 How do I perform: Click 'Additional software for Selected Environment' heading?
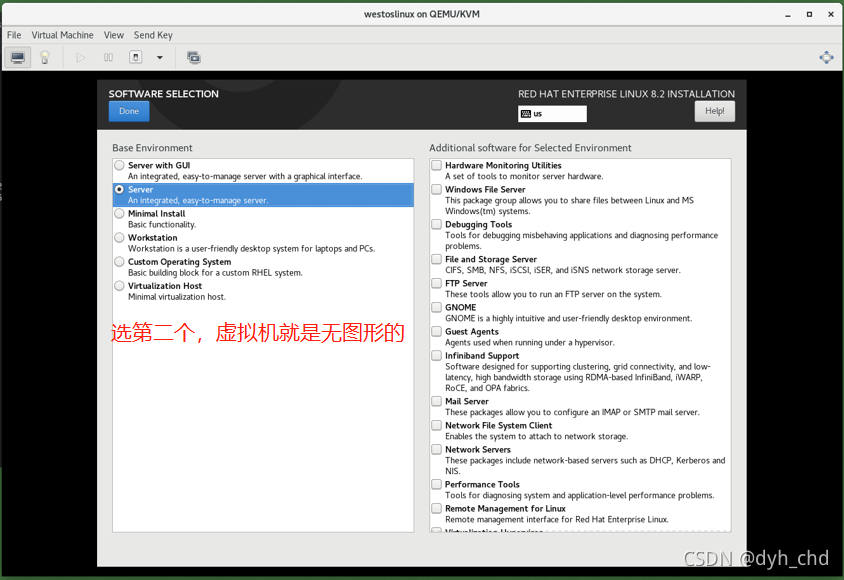point(530,148)
